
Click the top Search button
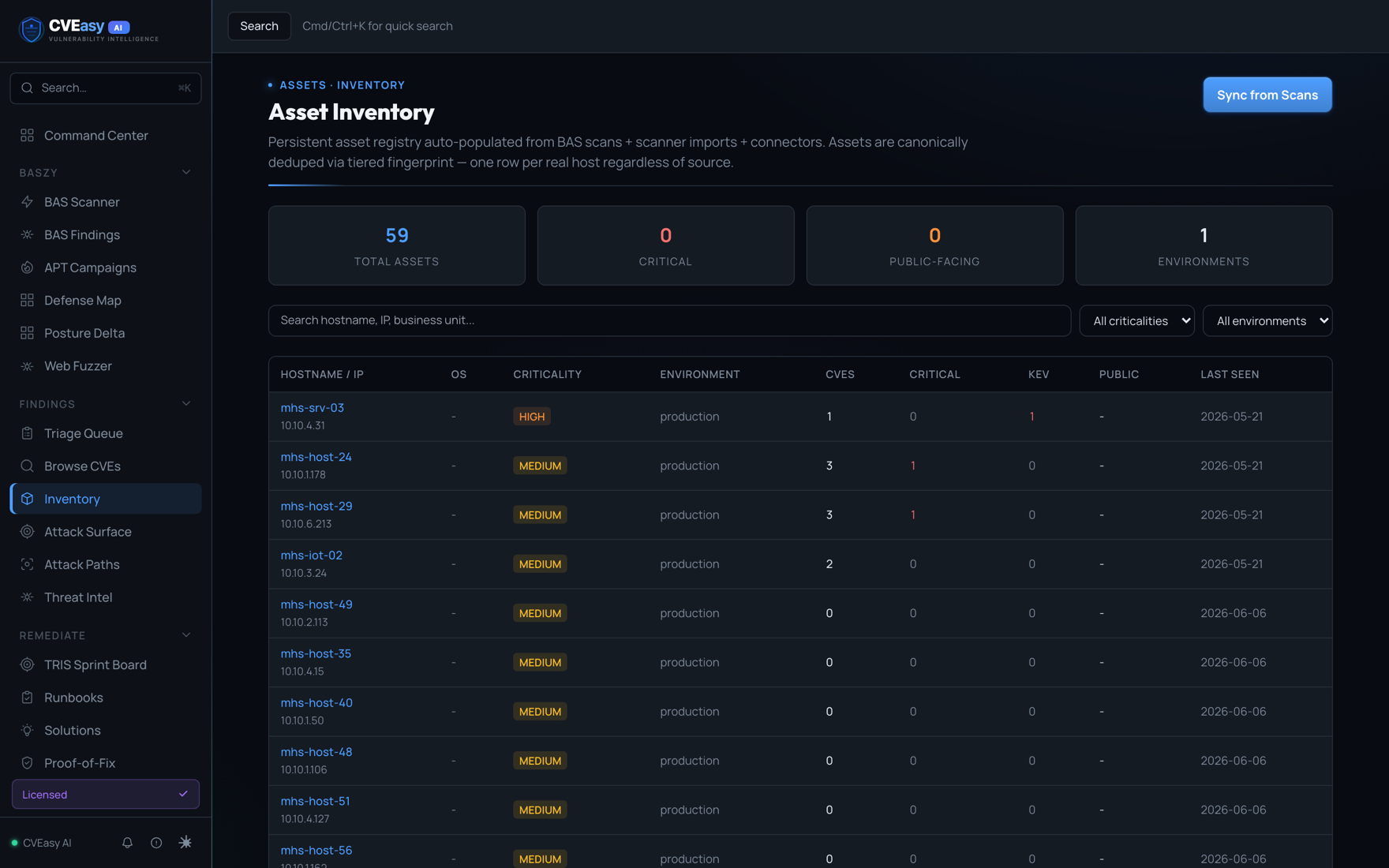click(259, 26)
